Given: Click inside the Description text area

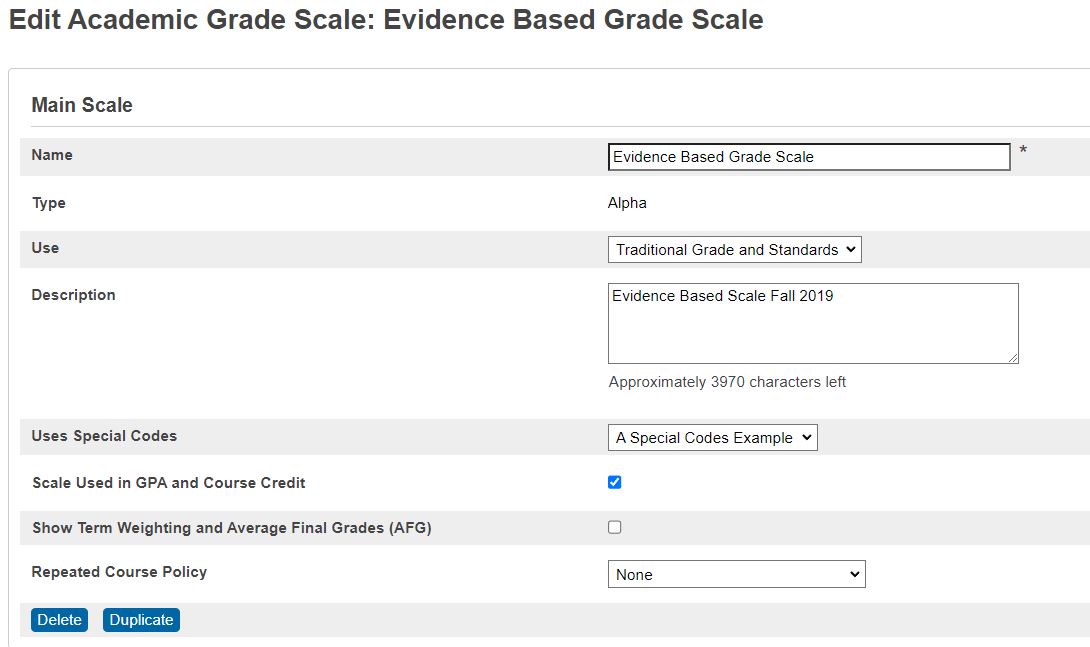Looking at the screenshot, I should 812,323.
